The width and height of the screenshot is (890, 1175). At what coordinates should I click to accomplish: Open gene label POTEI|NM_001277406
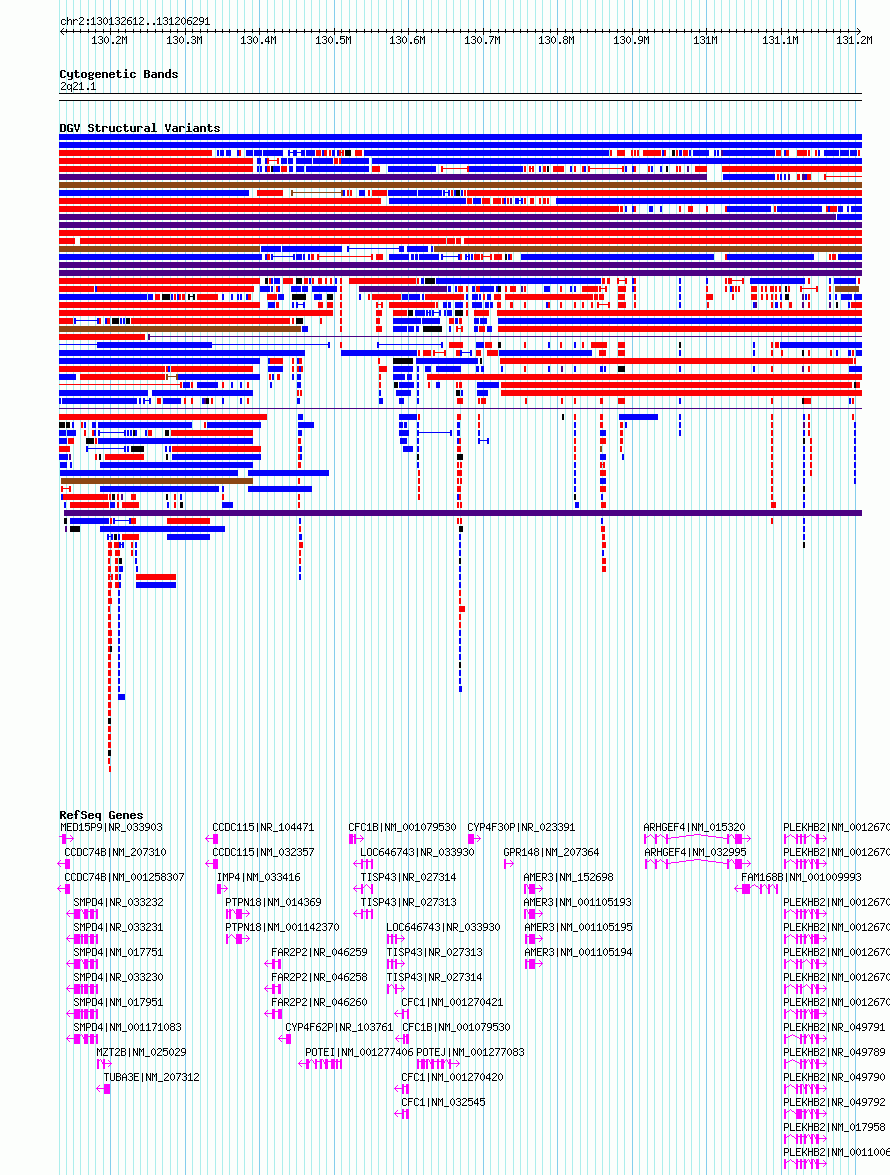click(359, 1052)
